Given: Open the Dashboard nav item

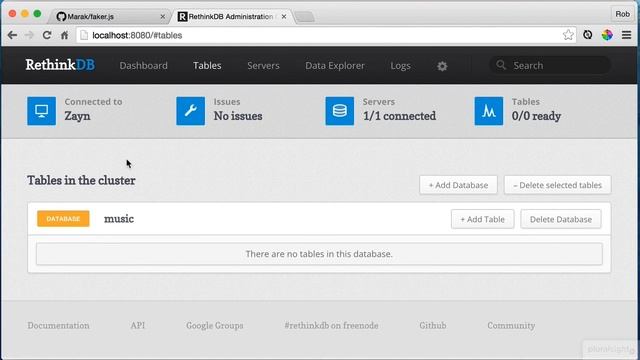Looking at the screenshot, I should coord(143,65).
